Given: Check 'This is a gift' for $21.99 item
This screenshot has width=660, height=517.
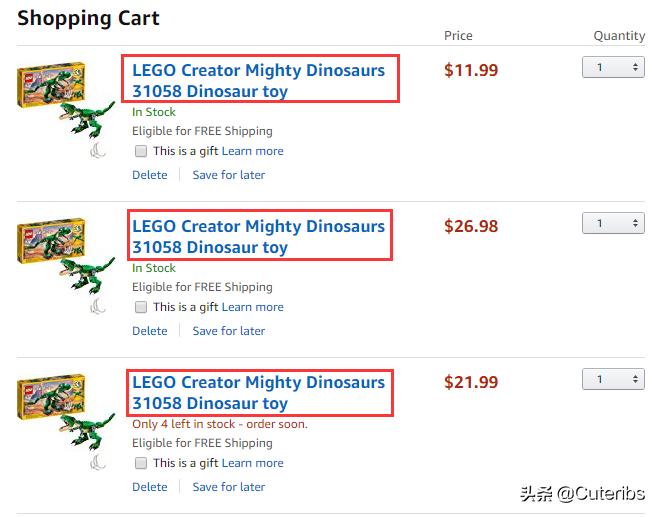Looking at the screenshot, I should click(x=141, y=463).
